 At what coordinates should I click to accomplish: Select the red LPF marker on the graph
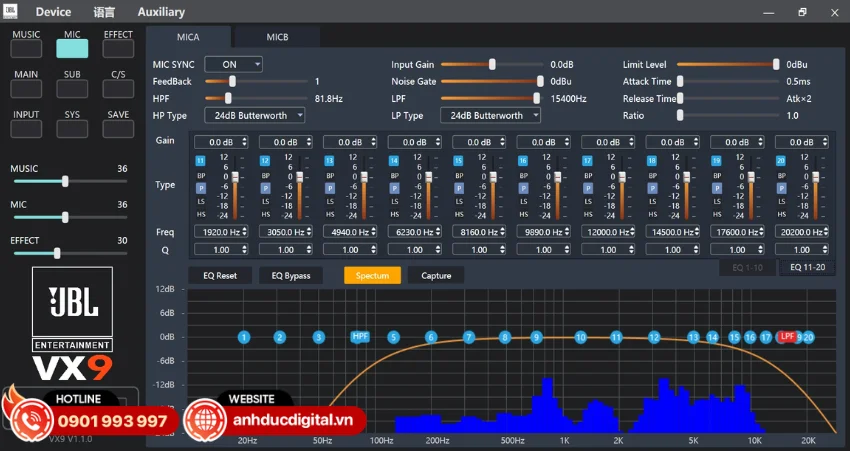click(x=787, y=337)
